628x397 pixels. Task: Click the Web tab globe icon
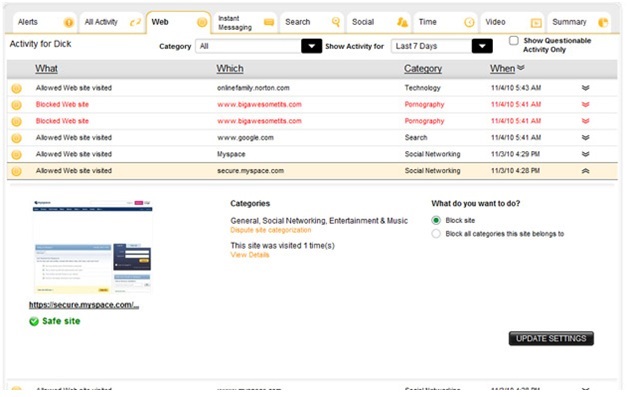coord(202,22)
